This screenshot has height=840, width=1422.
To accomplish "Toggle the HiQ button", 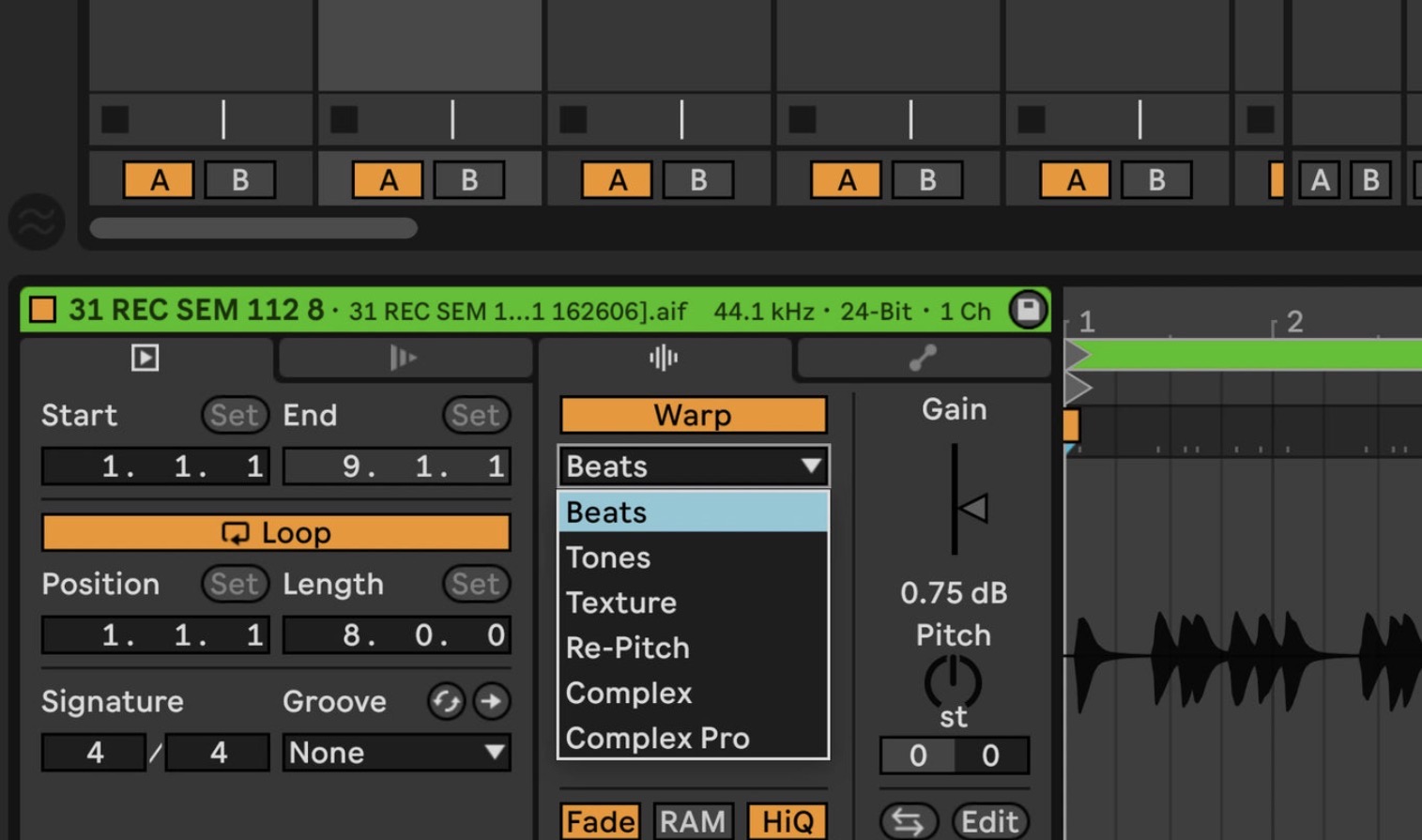I will click(787, 822).
